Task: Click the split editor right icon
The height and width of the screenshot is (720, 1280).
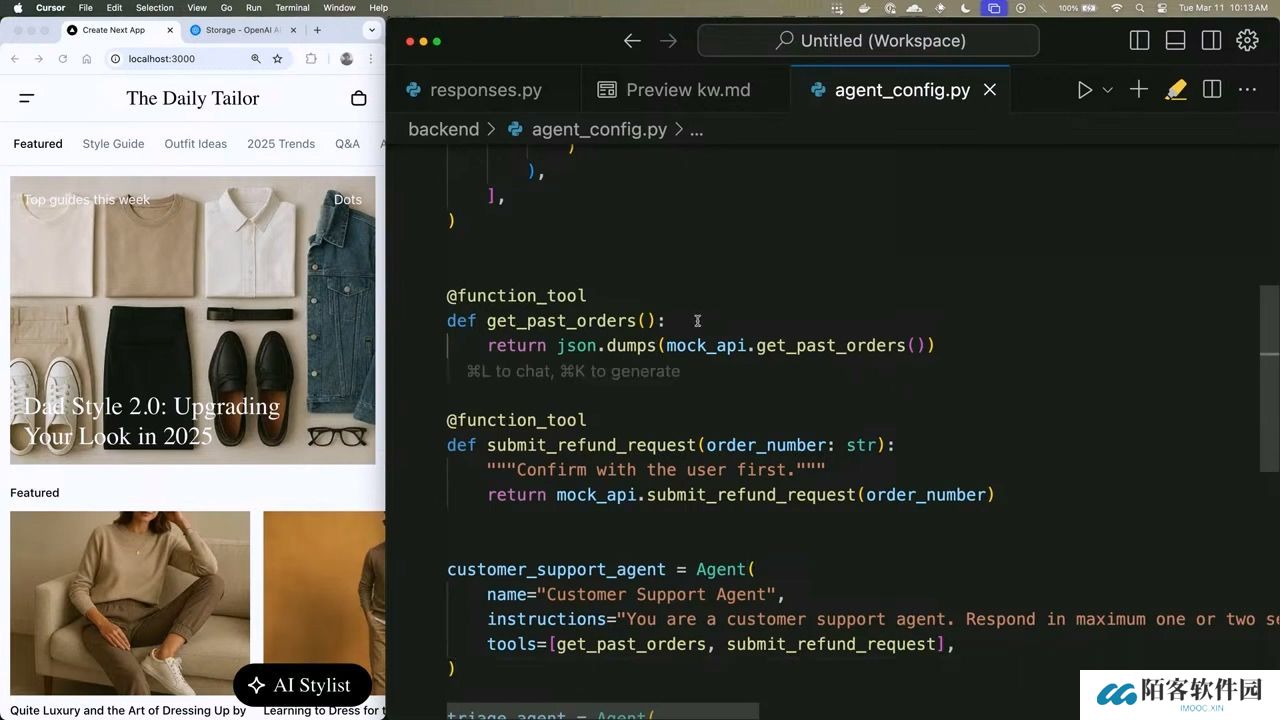Action: coord(1212,90)
